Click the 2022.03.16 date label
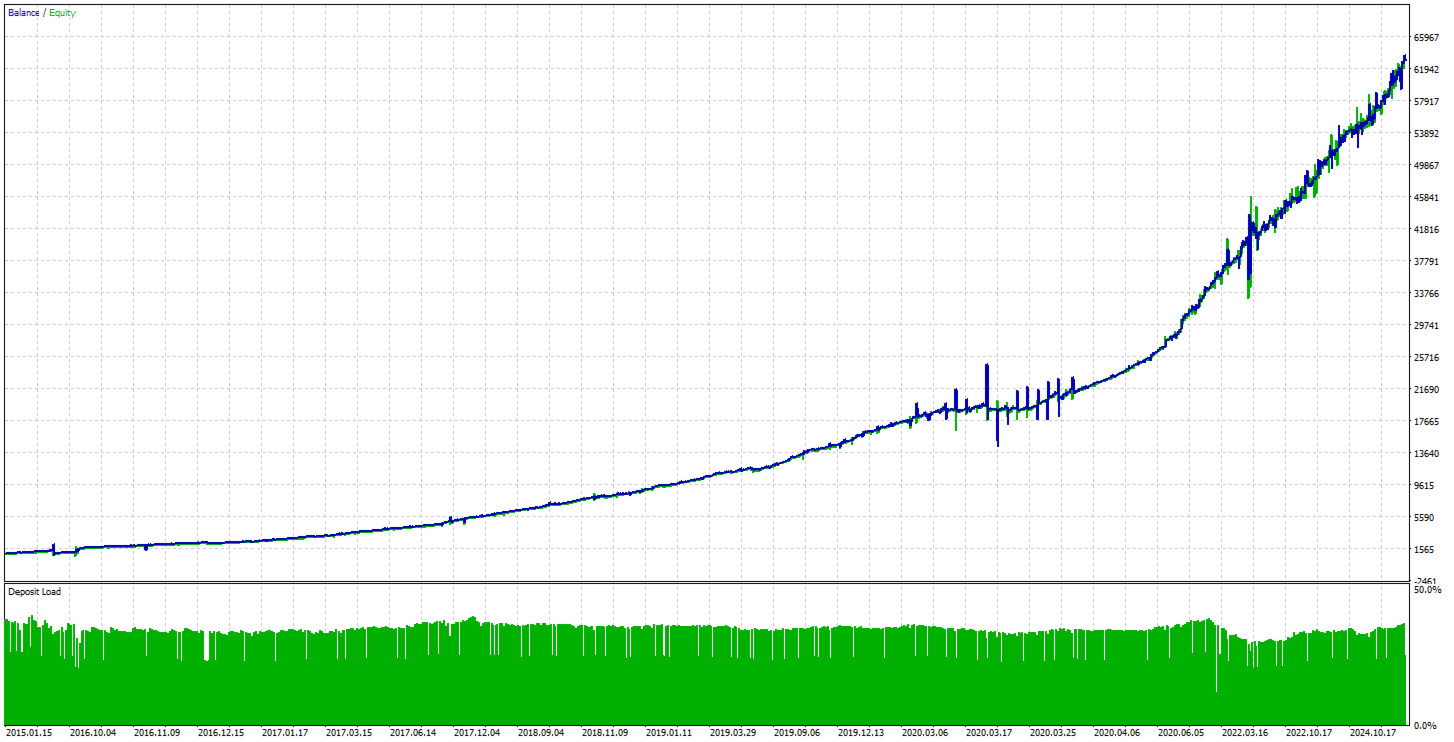 tap(1245, 733)
